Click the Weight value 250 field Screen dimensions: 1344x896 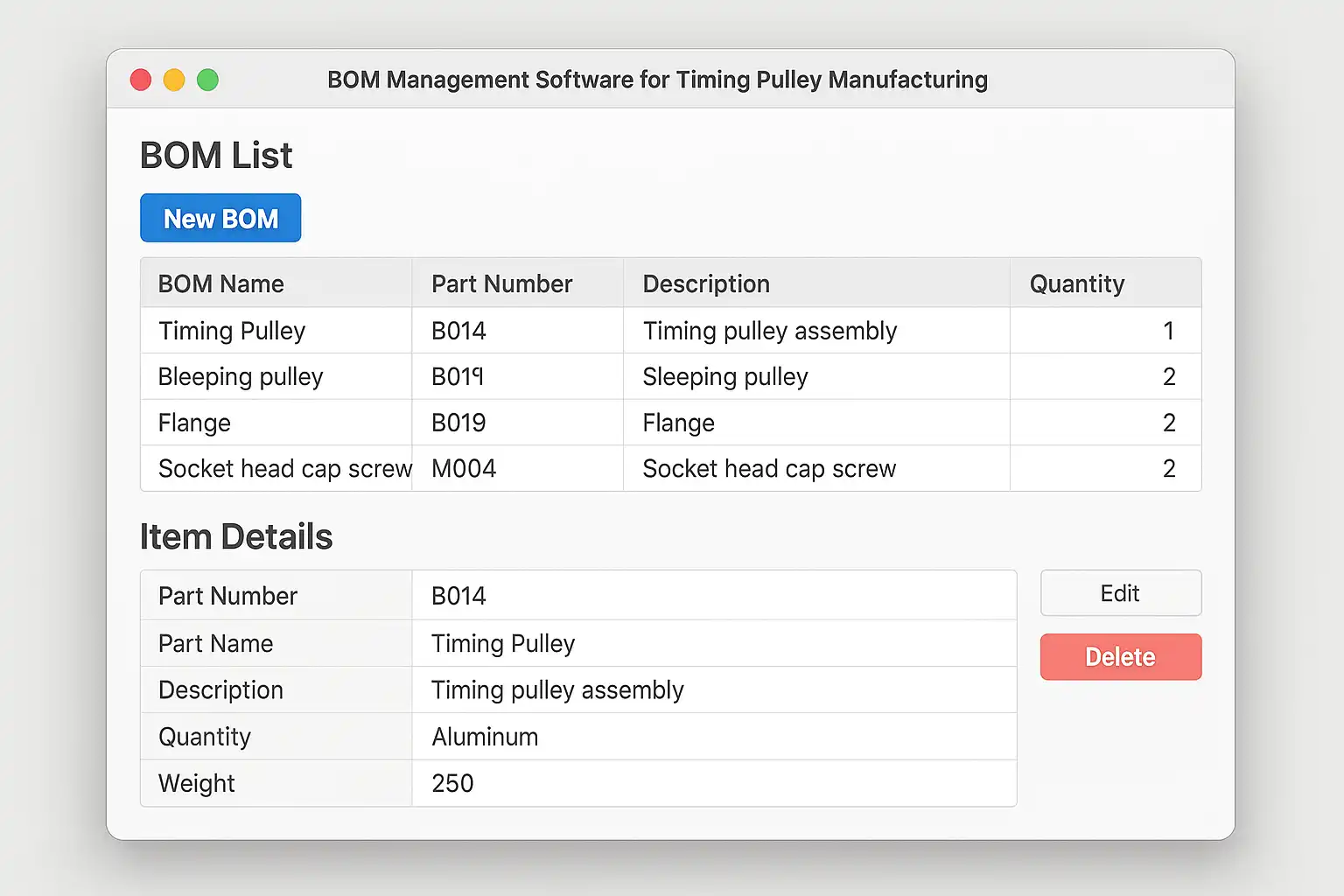[x=452, y=783]
